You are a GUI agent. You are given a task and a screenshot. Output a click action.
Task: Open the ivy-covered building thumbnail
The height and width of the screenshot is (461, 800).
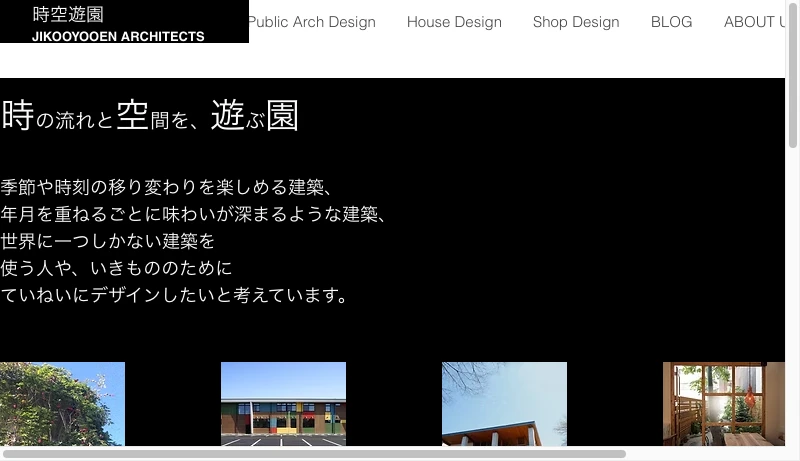(x=62, y=403)
